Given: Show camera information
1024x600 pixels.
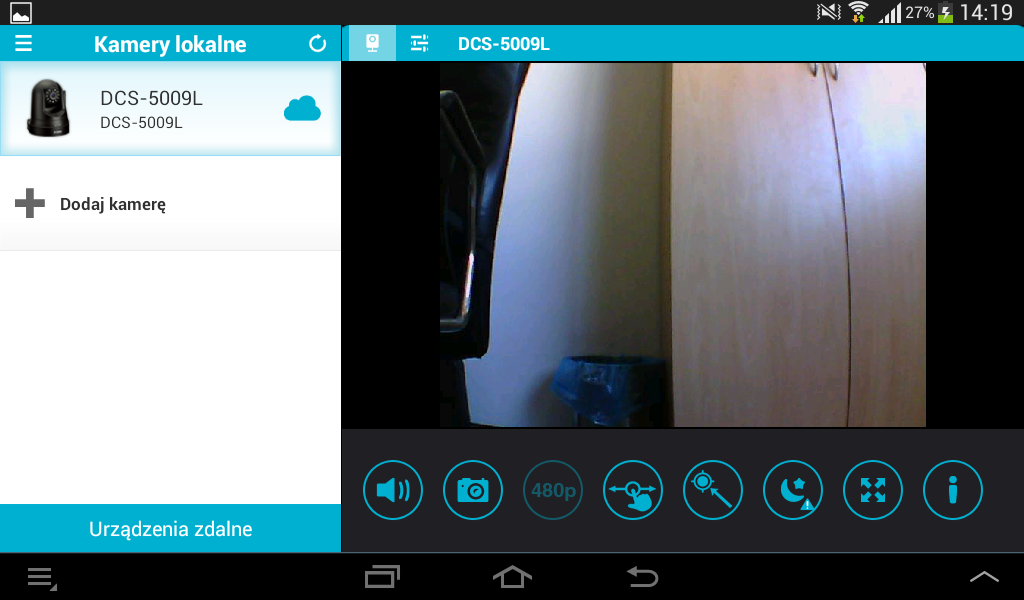Looking at the screenshot, I should coord(953,490).
